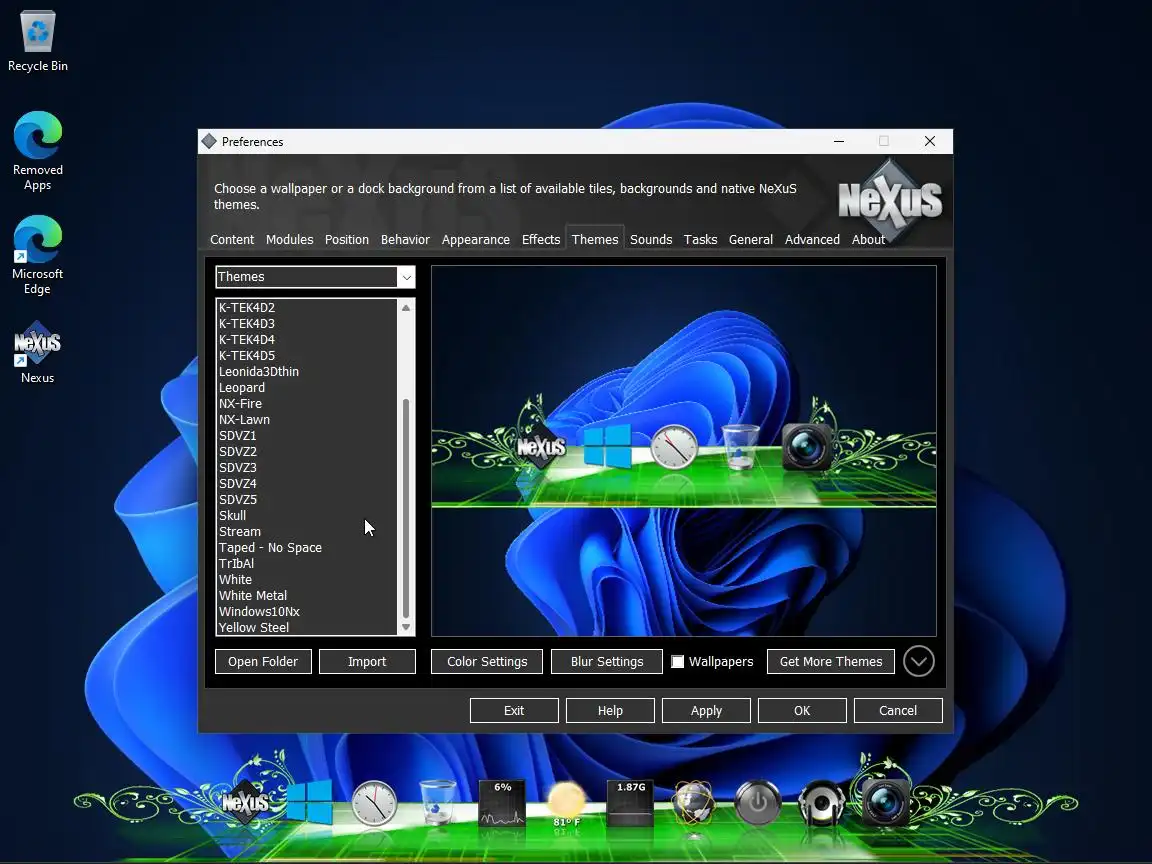Select the K-TEK4D5 theme
This screenshot has width=1152, height=864.
point(307,356)
